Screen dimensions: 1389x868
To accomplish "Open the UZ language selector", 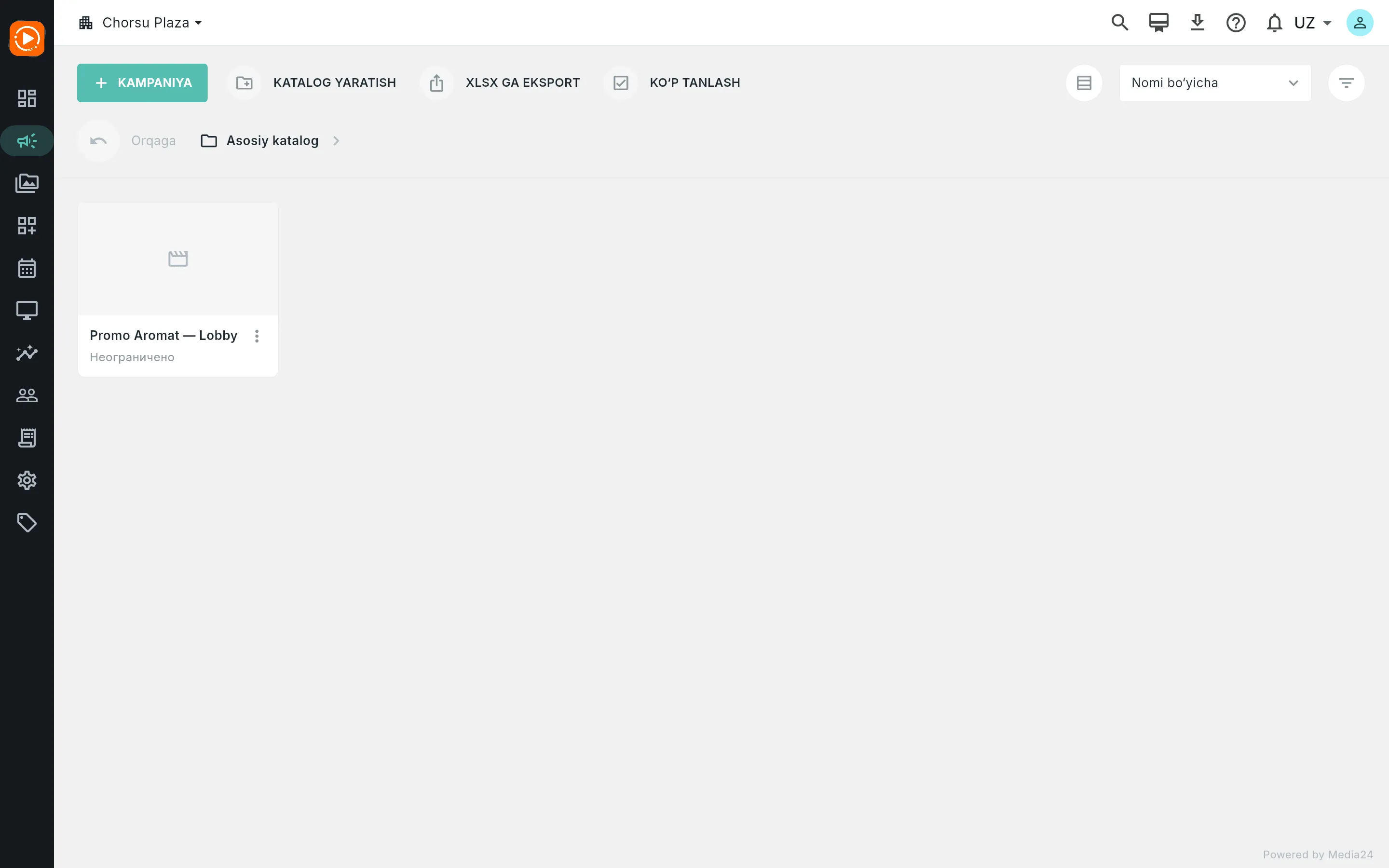I will [x=1313, y=22].
